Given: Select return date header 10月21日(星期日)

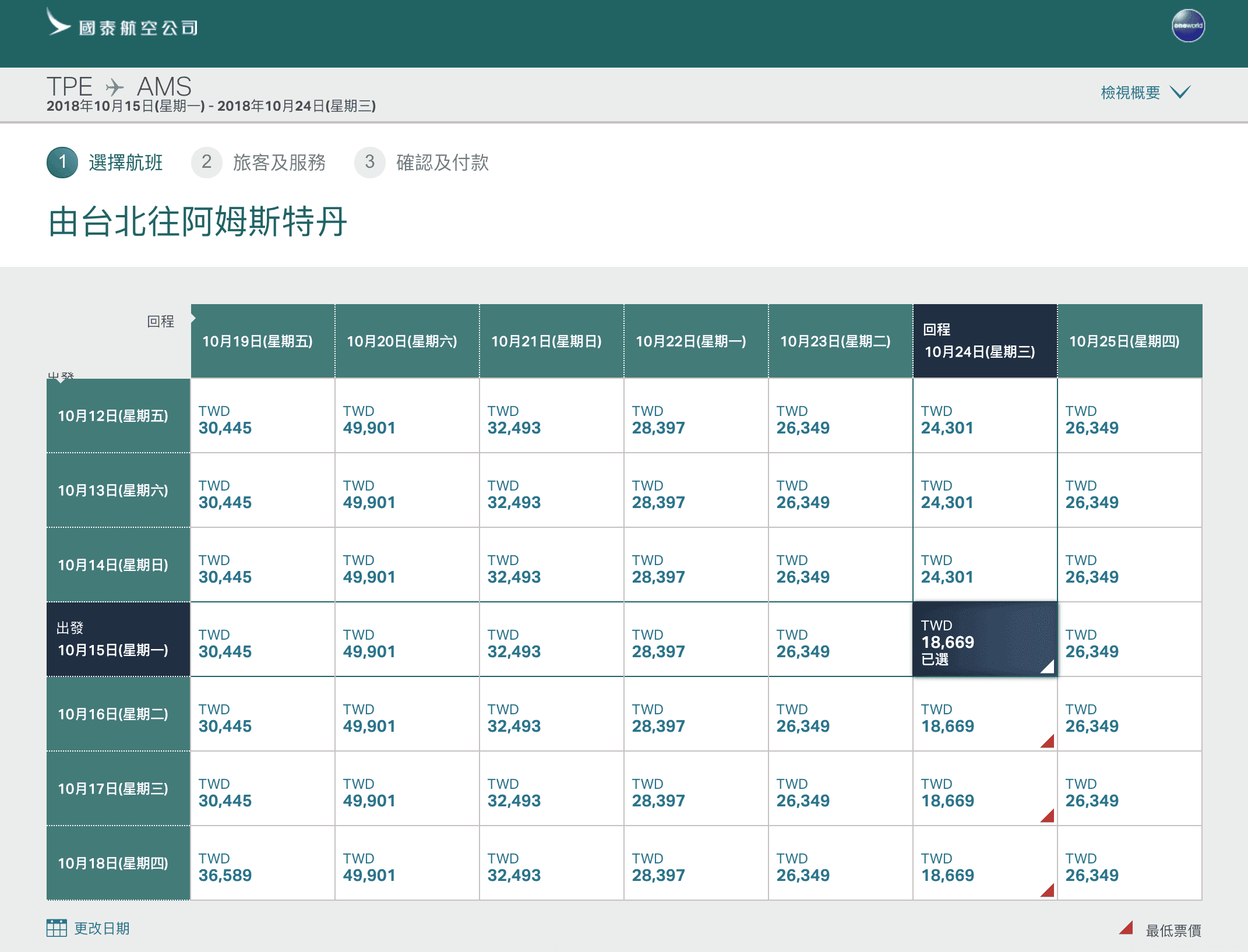Looking at the screenshot, I should (x=552, y=341).
